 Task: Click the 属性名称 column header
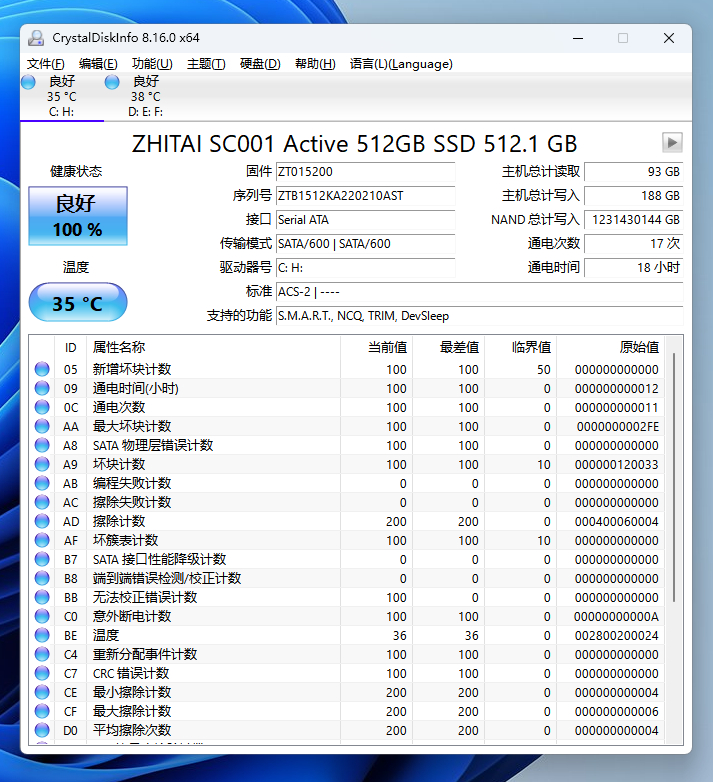[x=213, y=347]
